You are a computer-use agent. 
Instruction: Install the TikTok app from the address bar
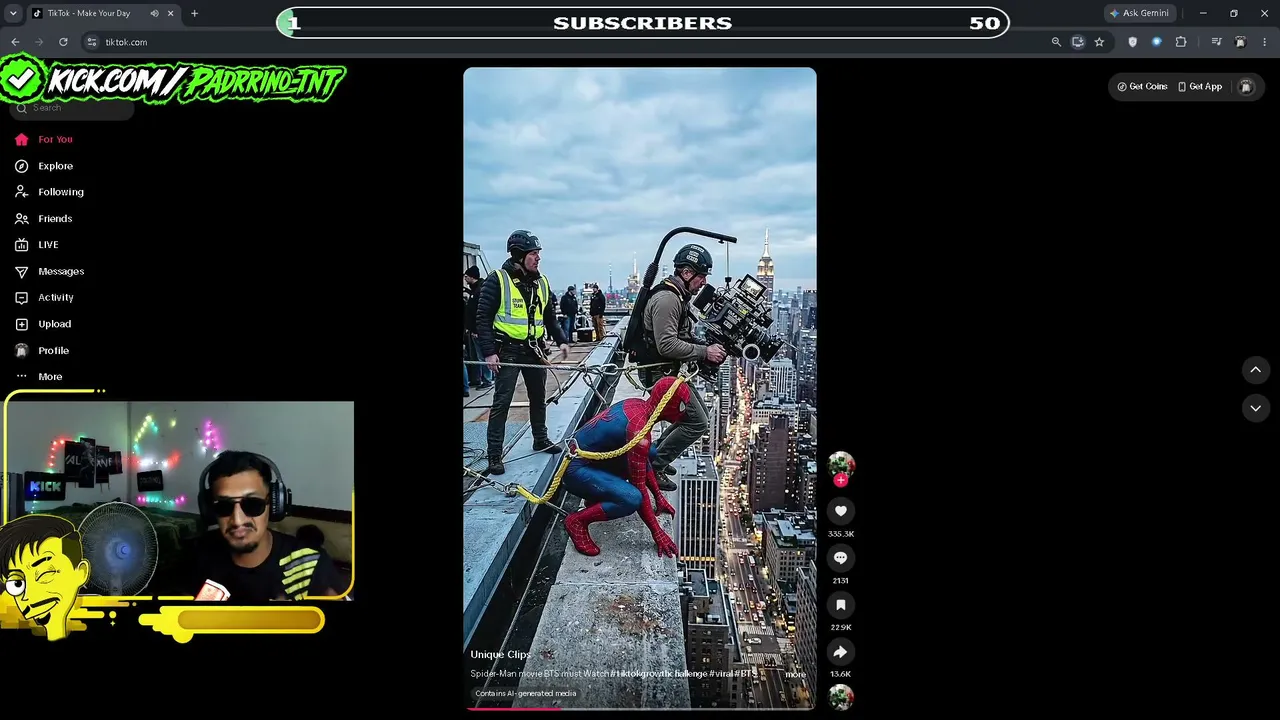point(1078,42)
